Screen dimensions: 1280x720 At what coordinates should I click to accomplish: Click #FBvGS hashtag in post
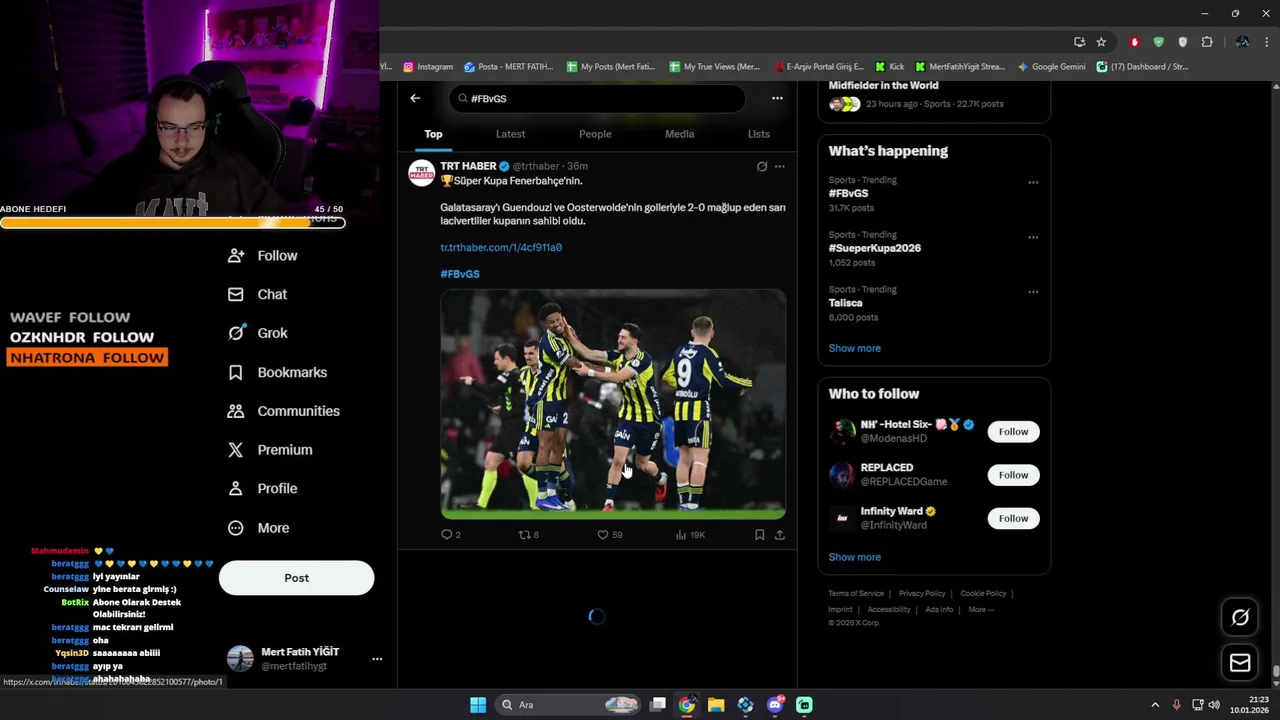coord(460,274)
